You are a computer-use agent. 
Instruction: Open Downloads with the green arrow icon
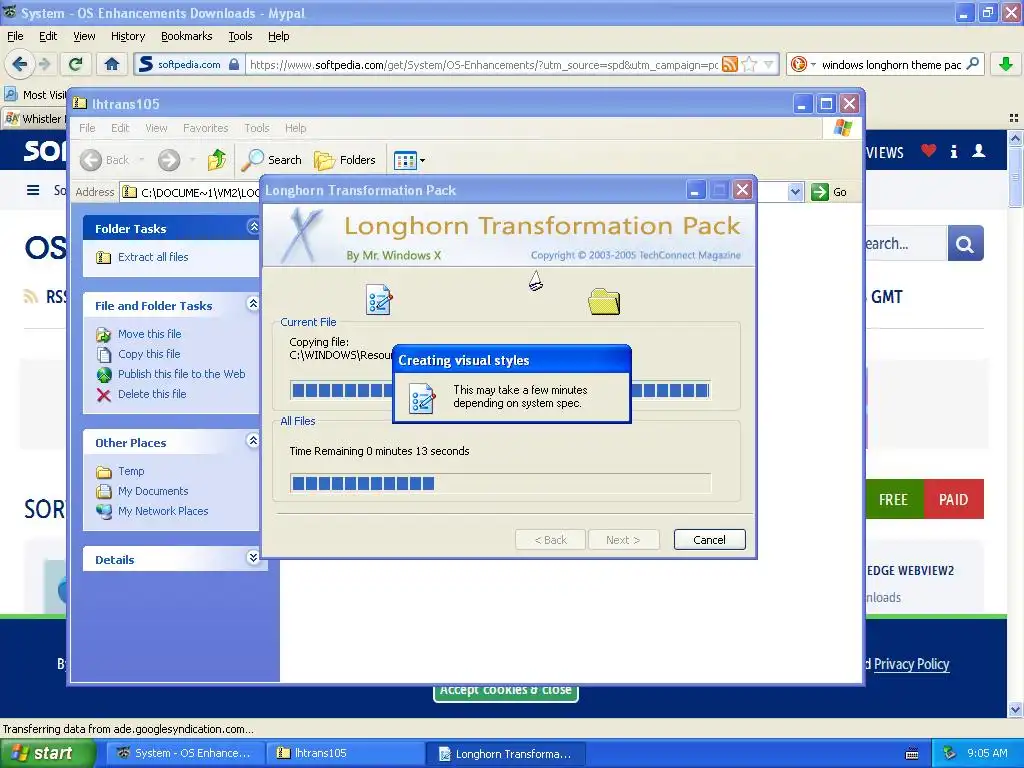tap(1006, 64)
